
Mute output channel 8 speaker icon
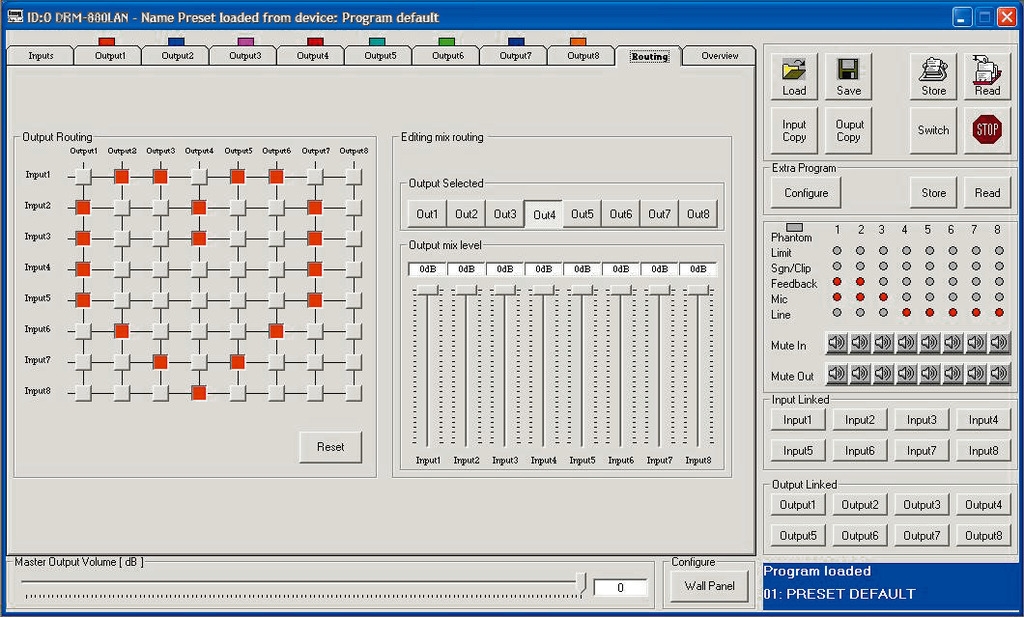point(999,373)
